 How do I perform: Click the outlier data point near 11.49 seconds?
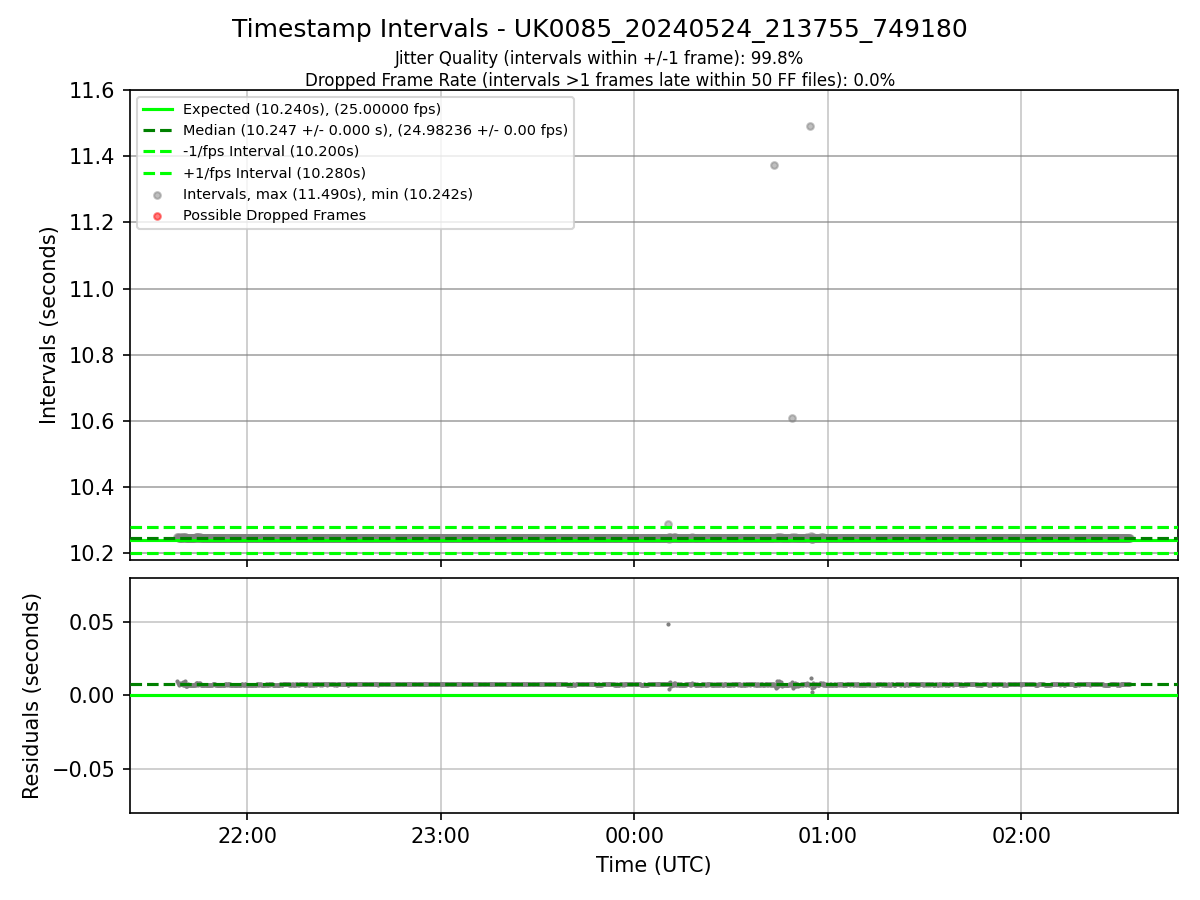pos(810,126)
